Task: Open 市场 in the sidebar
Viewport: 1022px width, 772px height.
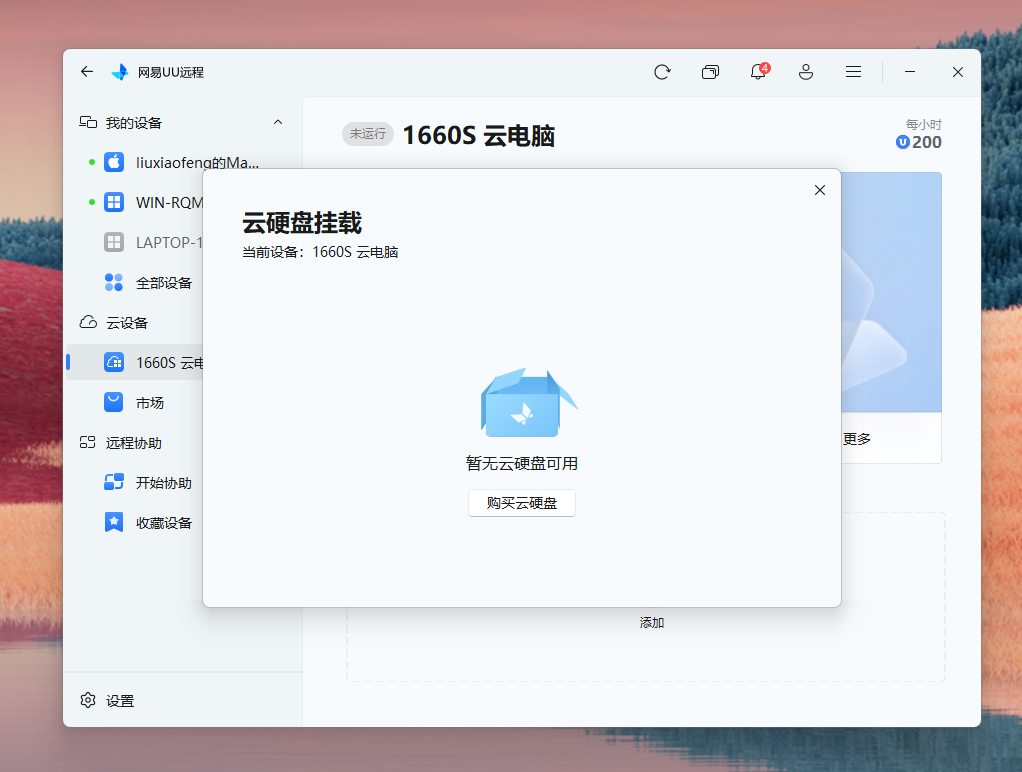Action: [x=135, y=402]
